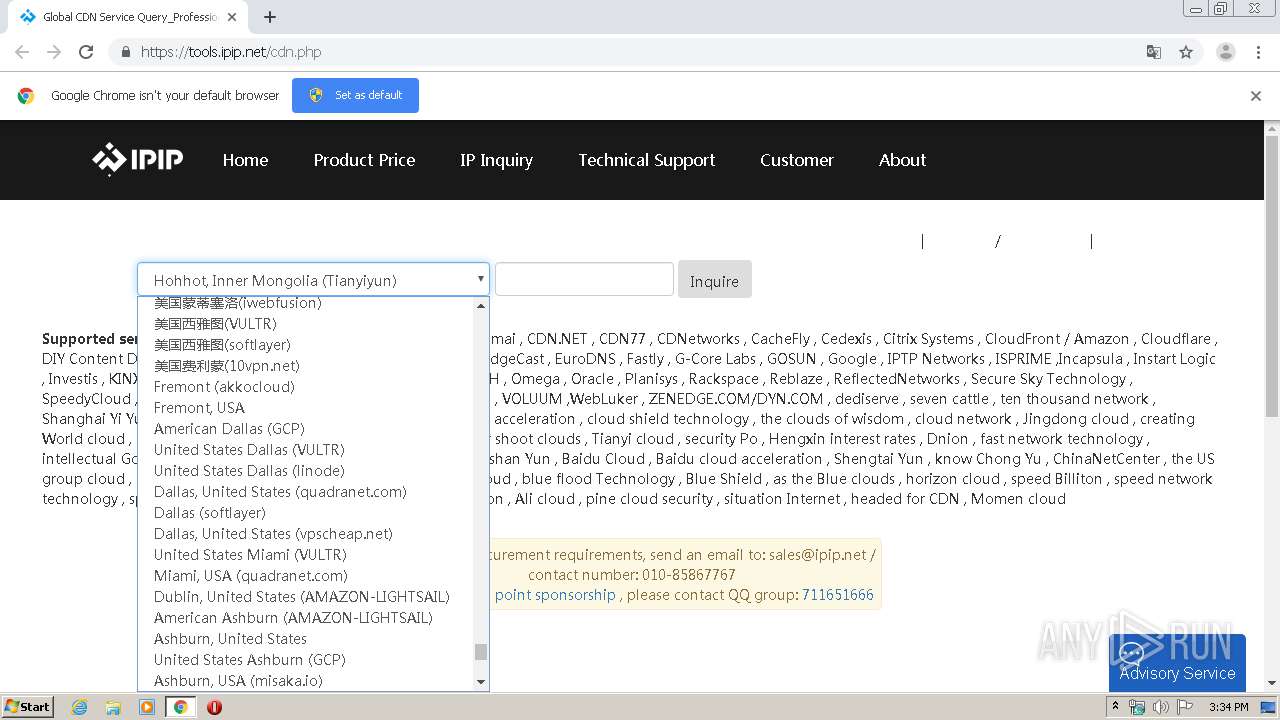Select Miami, USA (quadranet.com) option
The image size is (1280, 720).
[306, 576]
